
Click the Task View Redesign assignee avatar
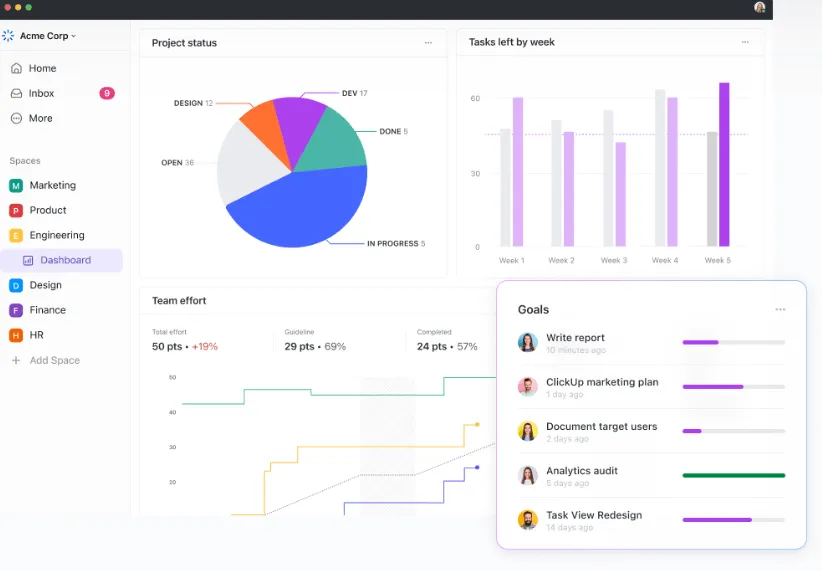(x=527, y=520)
